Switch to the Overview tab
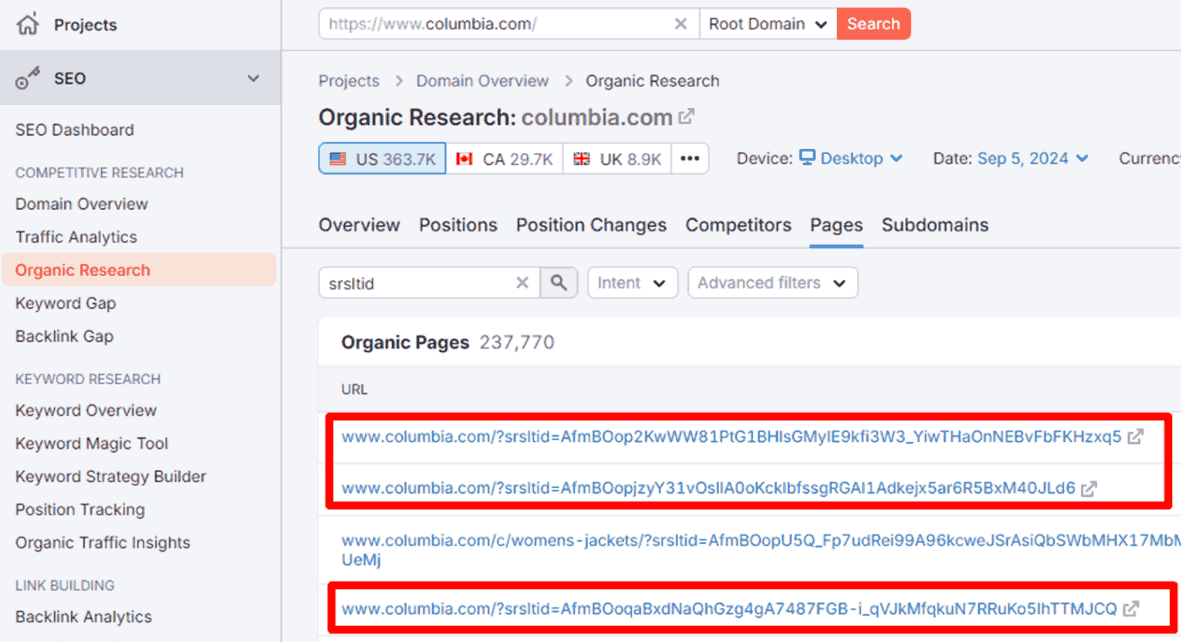The width and height of the screenshot is (1181, 642). point(359,225)
